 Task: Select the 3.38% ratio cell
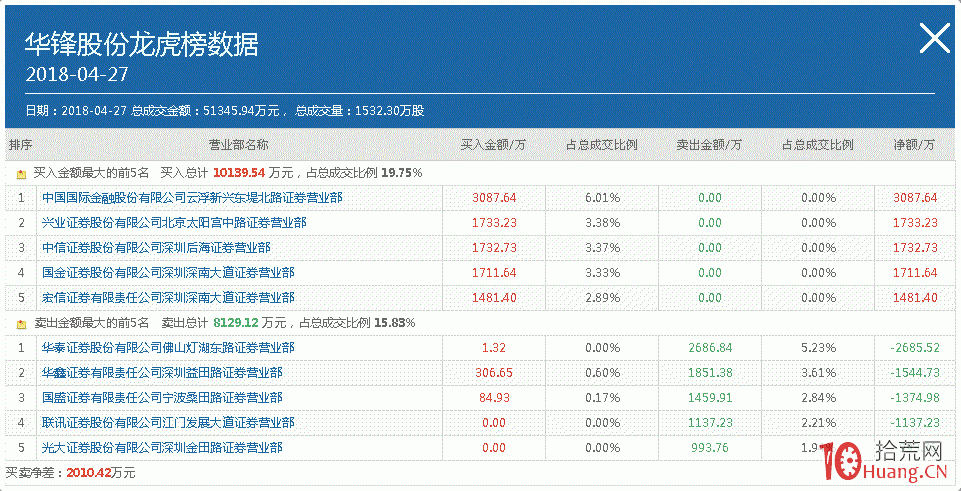(x=602, y=223)
